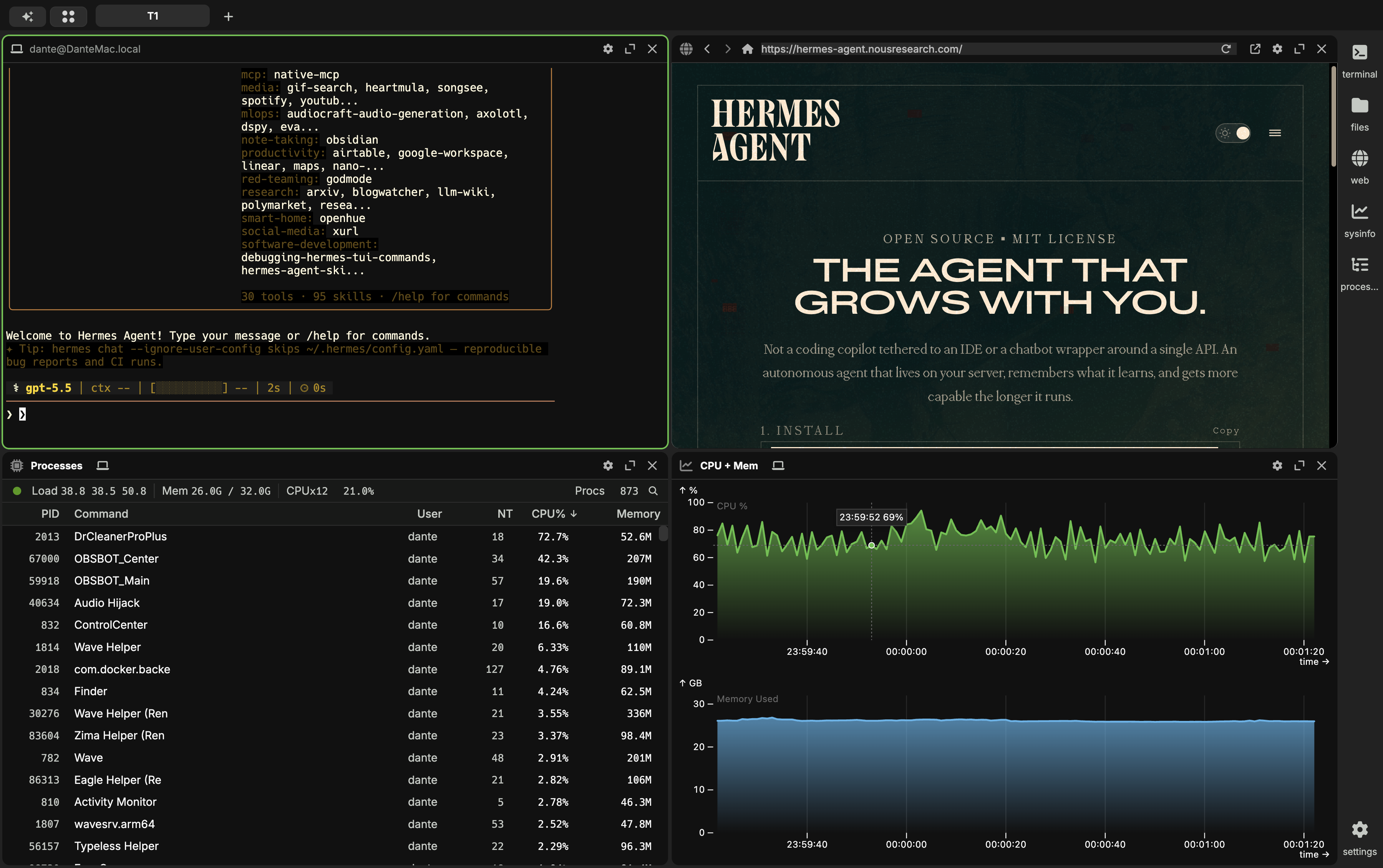1383x868 pixels.
Task: Toggle the Hermes page light/dark theme switch
Action: (x=1233, y=133)
